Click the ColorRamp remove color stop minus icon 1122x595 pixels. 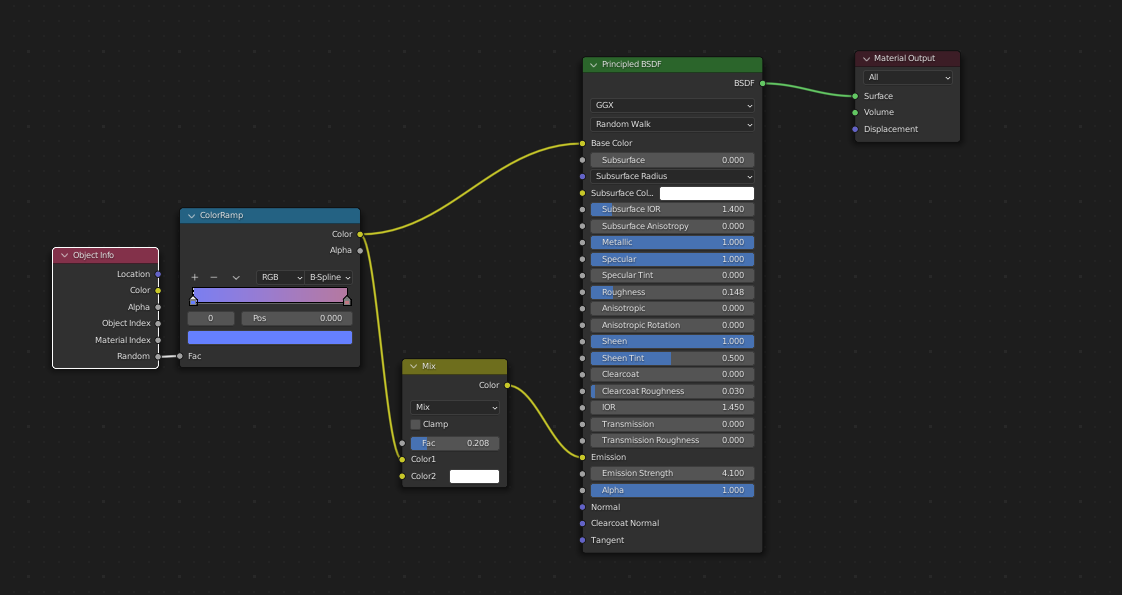(x=214, y=277)
